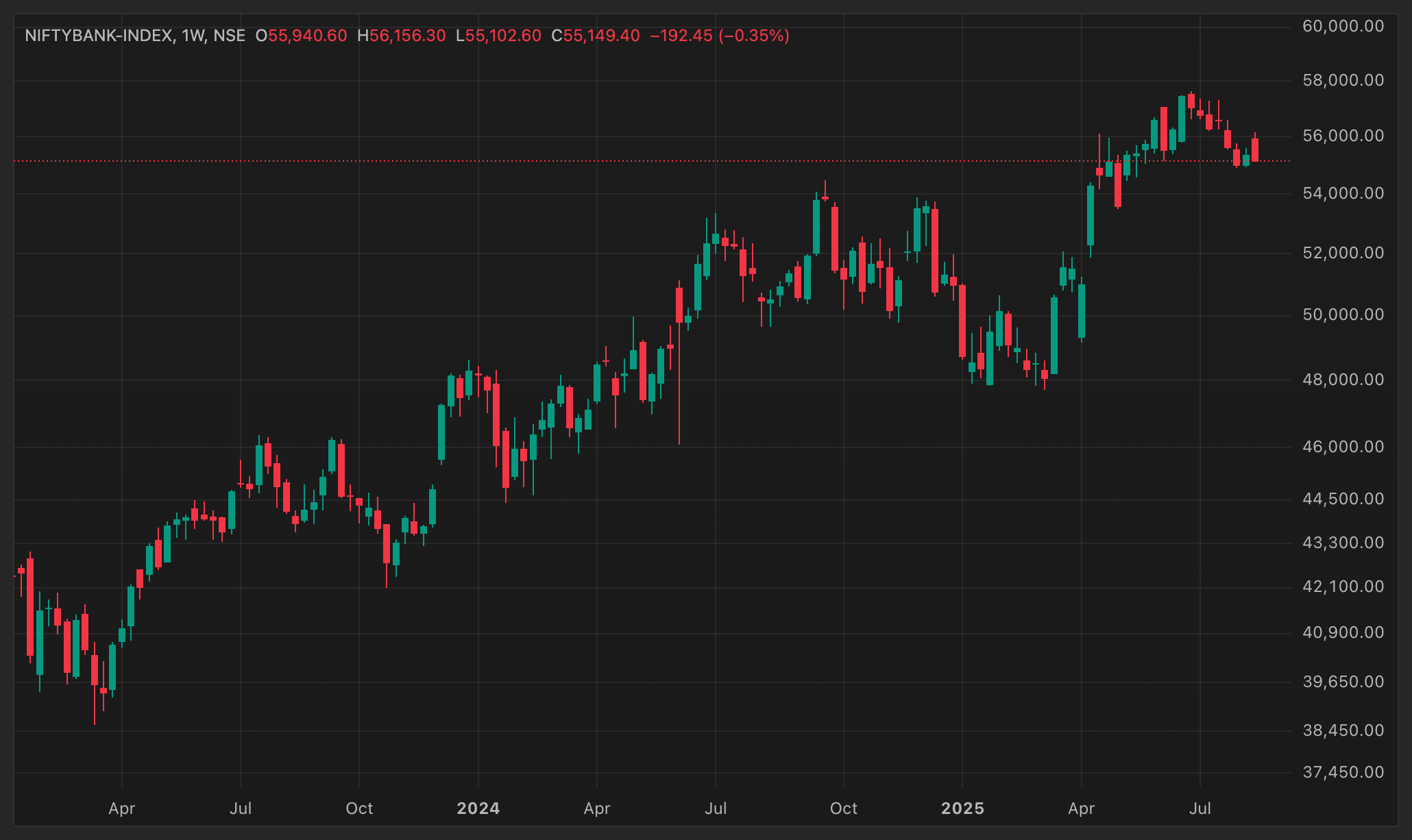The image size is (1412, 840).
Task: Click the 58,000.00 price axis label
Action: [x=1343, y=80]
